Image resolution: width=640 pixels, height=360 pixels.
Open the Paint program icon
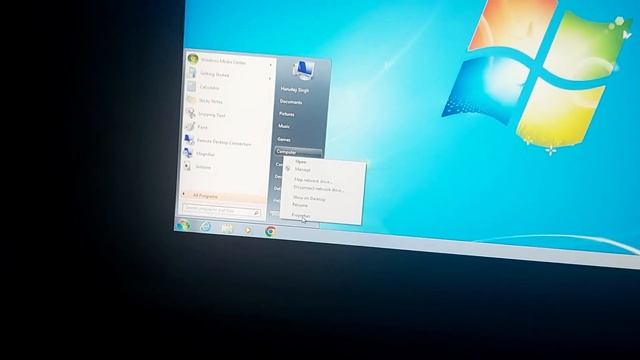click(x=190, y=126)
